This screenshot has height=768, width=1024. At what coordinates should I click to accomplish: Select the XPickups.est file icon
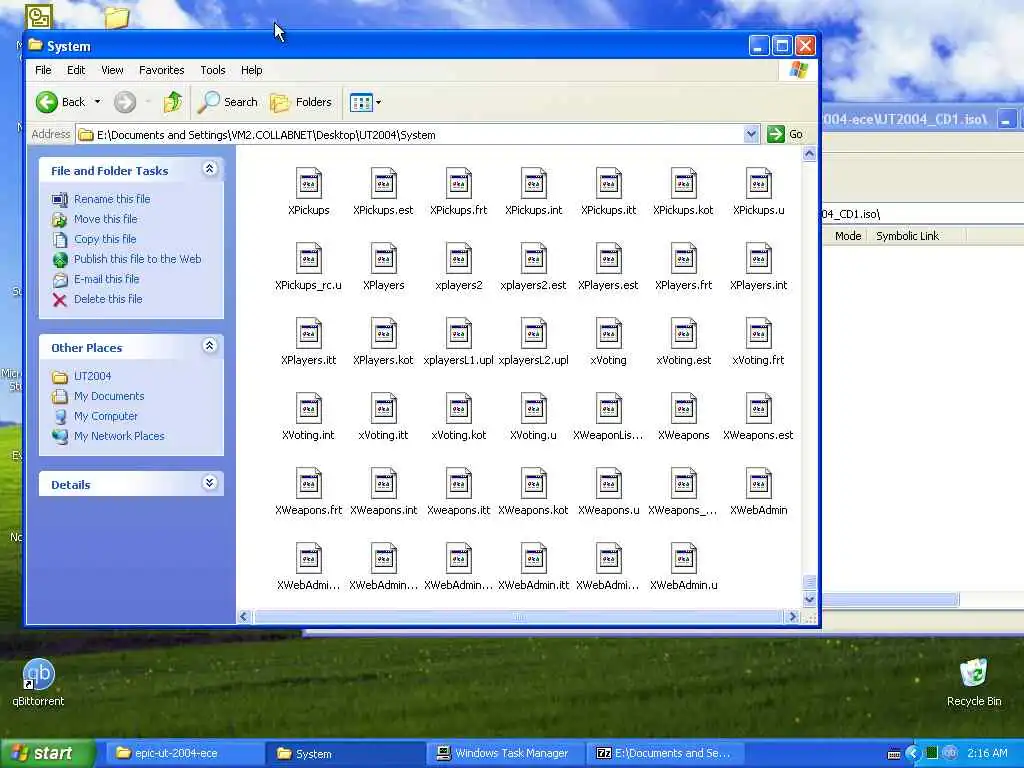click(x=383, y=184)
